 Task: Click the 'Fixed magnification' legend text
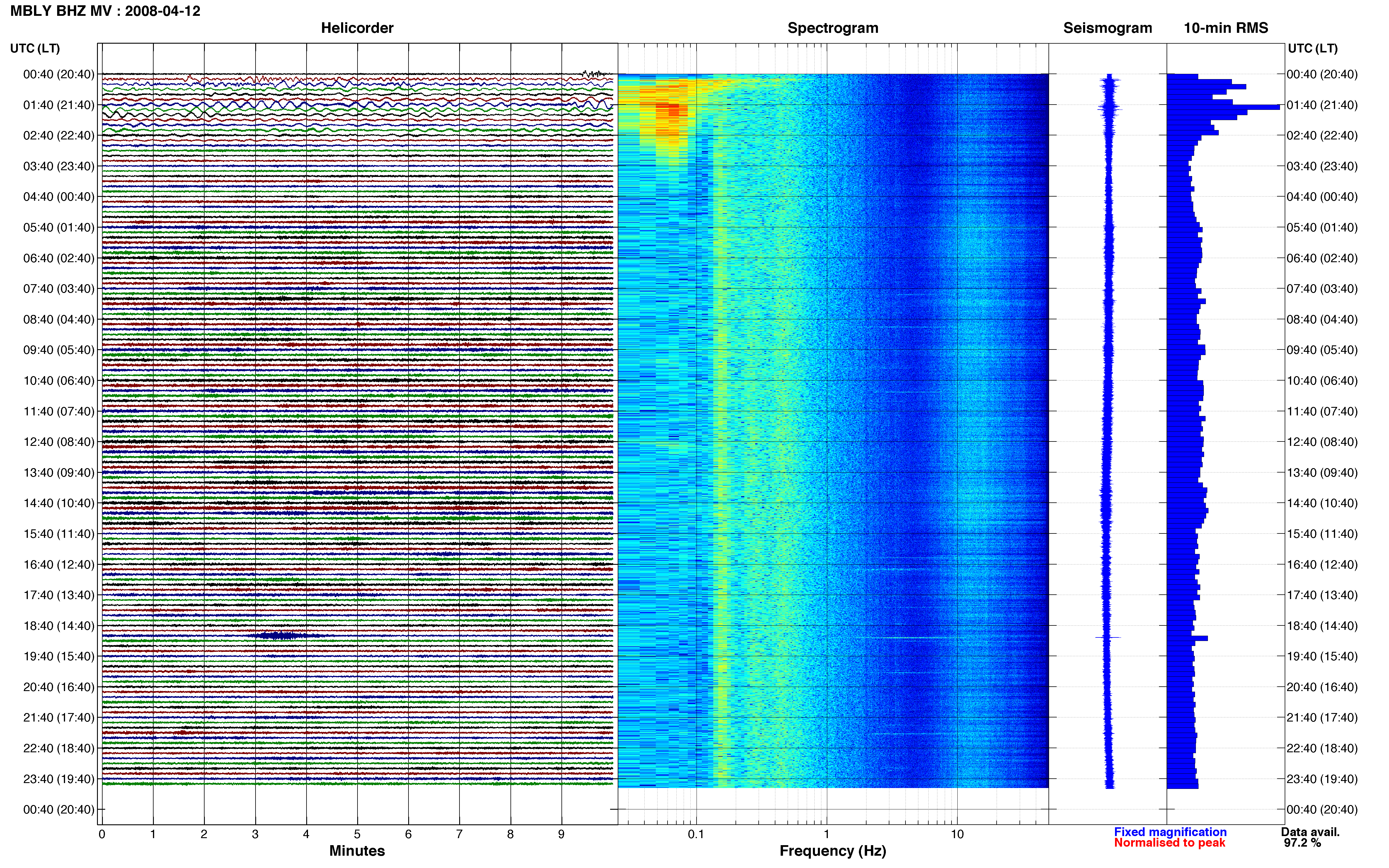click(1170, 832)
